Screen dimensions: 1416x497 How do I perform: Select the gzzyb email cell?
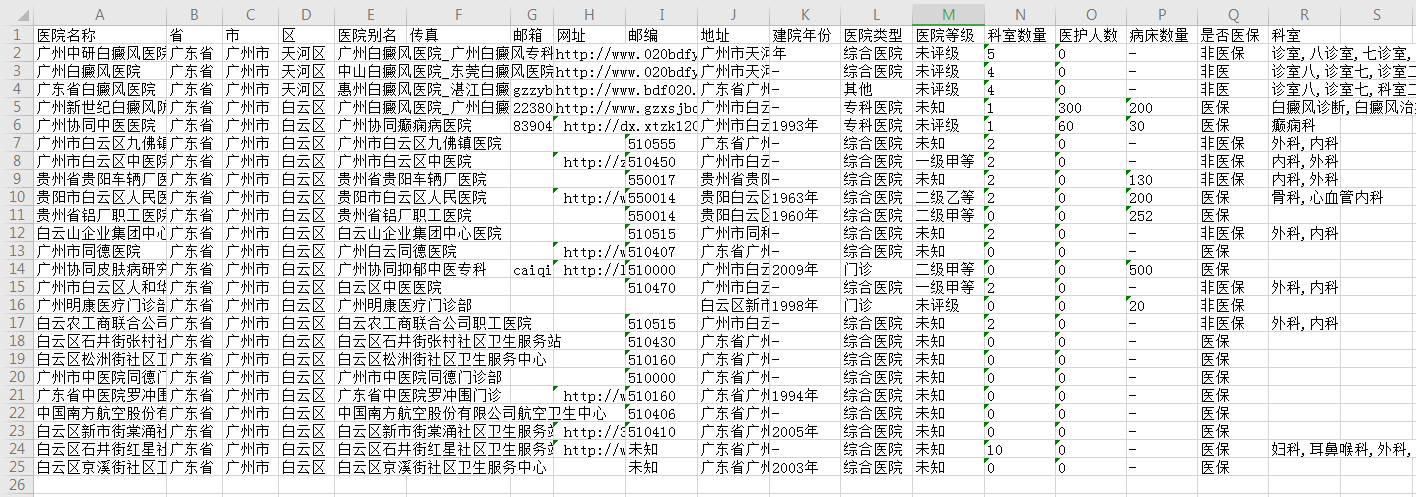tap(532, 89)
